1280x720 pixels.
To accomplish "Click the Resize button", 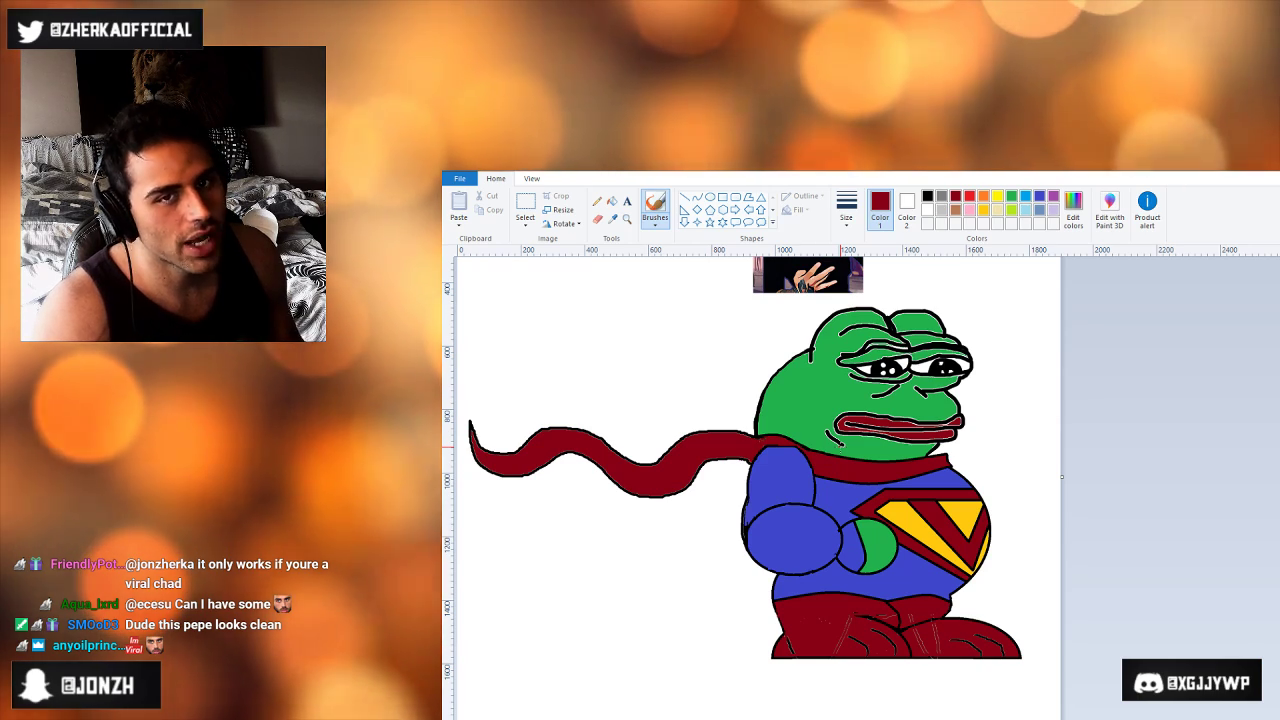I will (x=559, y=210).
